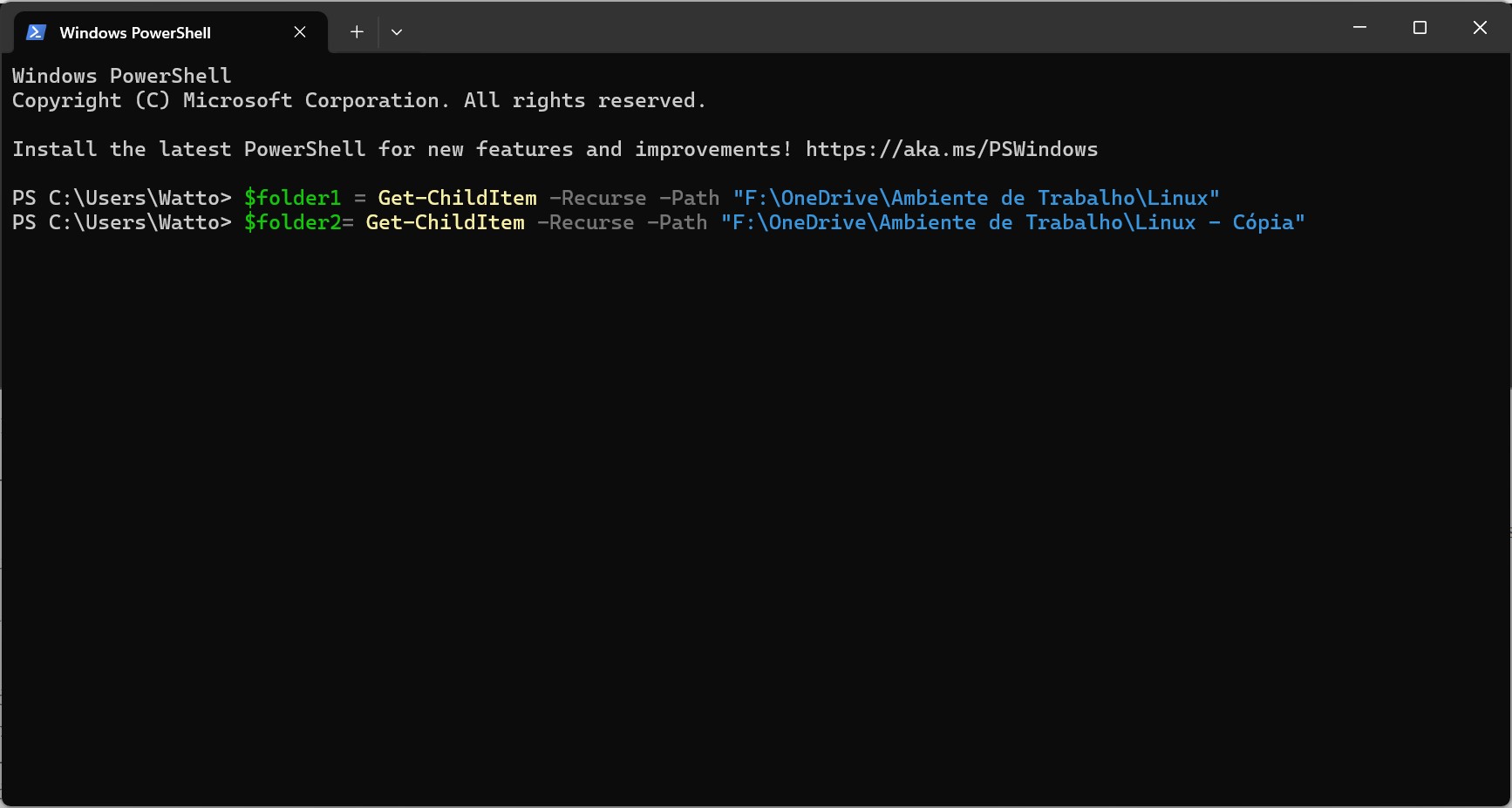Minimize the terminal window
Viewport: 1512px width, 808px height.
tap(1359, 28)
